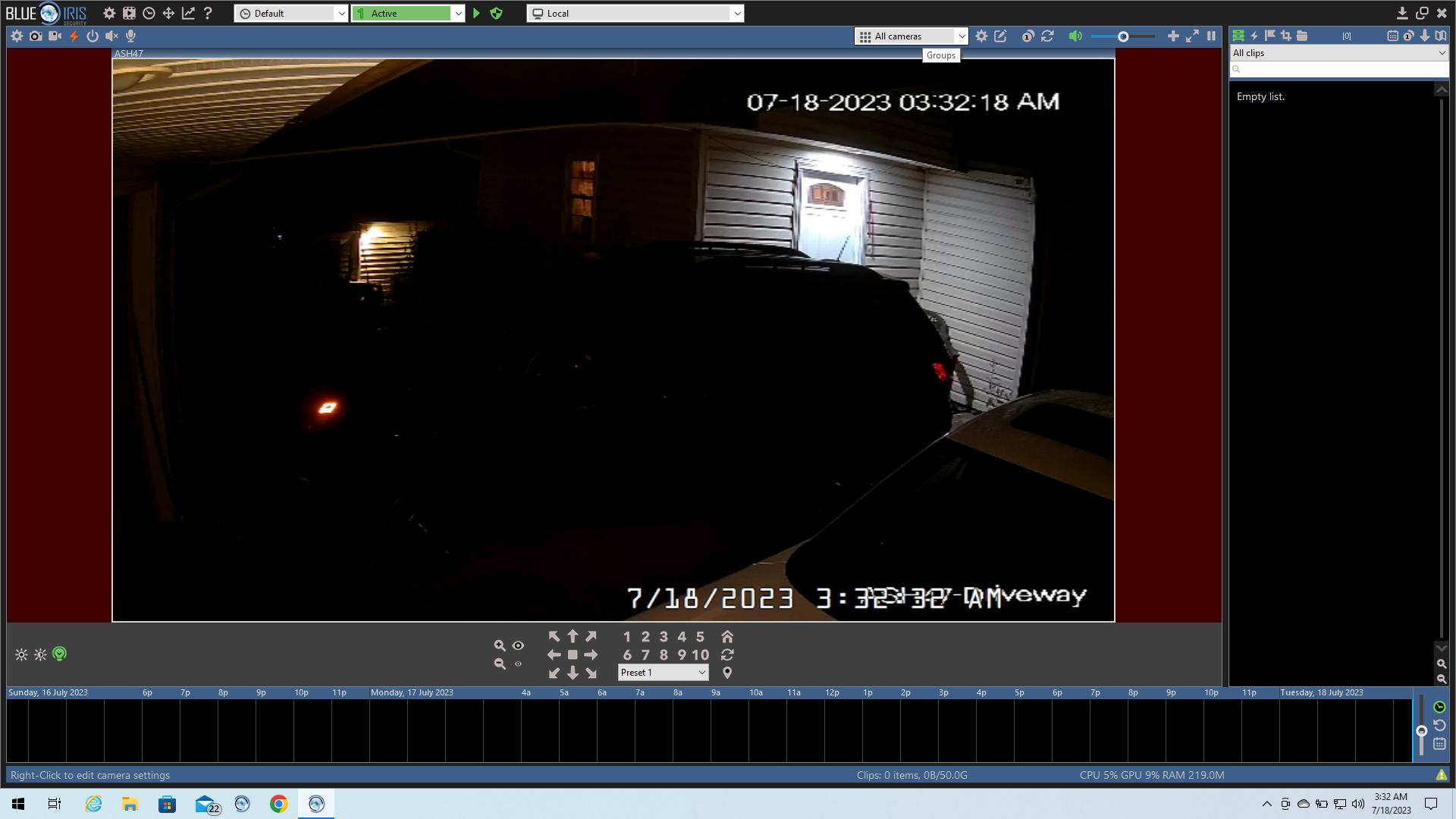Select the green clips list view icon
Screen dimensions: 1456x819
click(x=1238, y=36)
